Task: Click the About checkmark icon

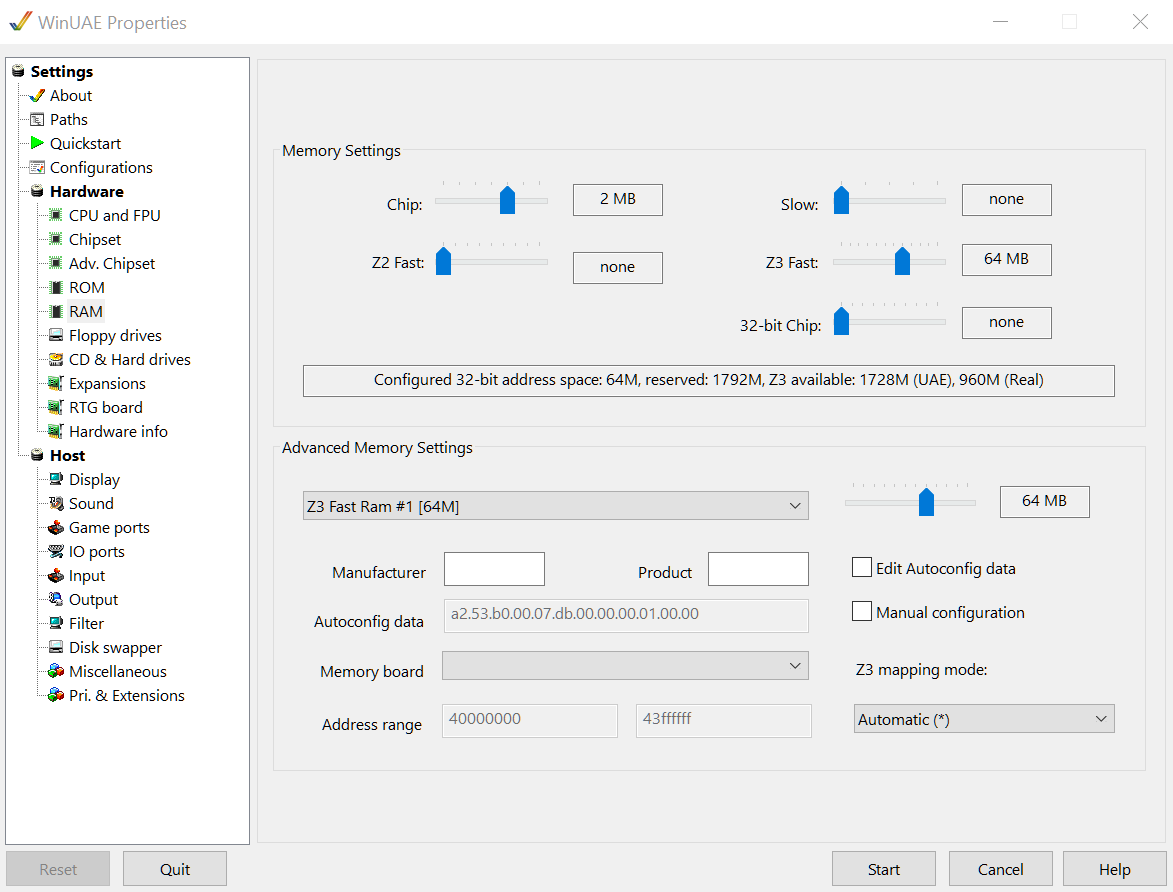Action: (37, 96)
